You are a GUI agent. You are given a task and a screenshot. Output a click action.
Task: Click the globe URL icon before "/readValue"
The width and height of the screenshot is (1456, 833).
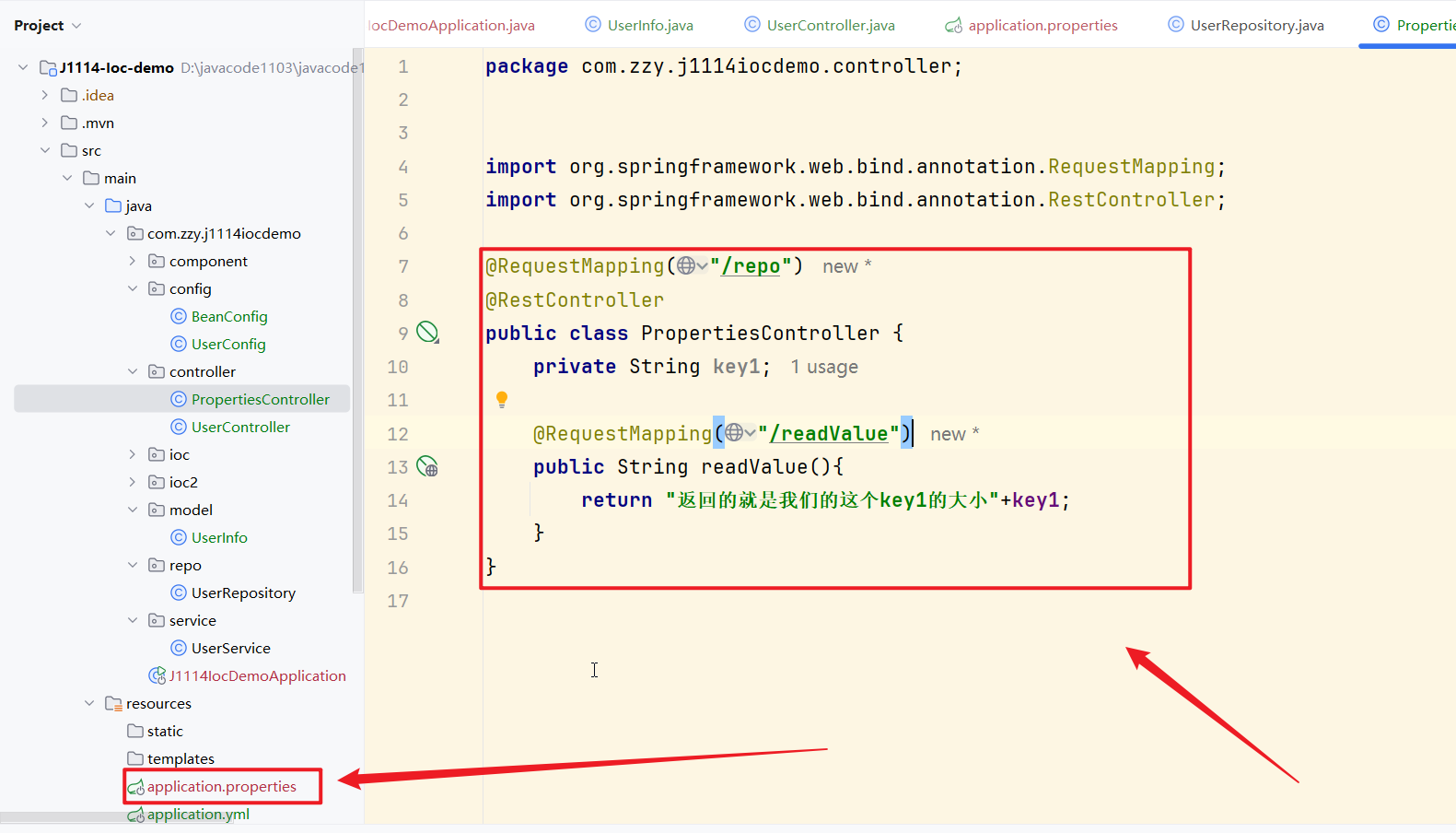pyautogui.click(x=734, y=433)
